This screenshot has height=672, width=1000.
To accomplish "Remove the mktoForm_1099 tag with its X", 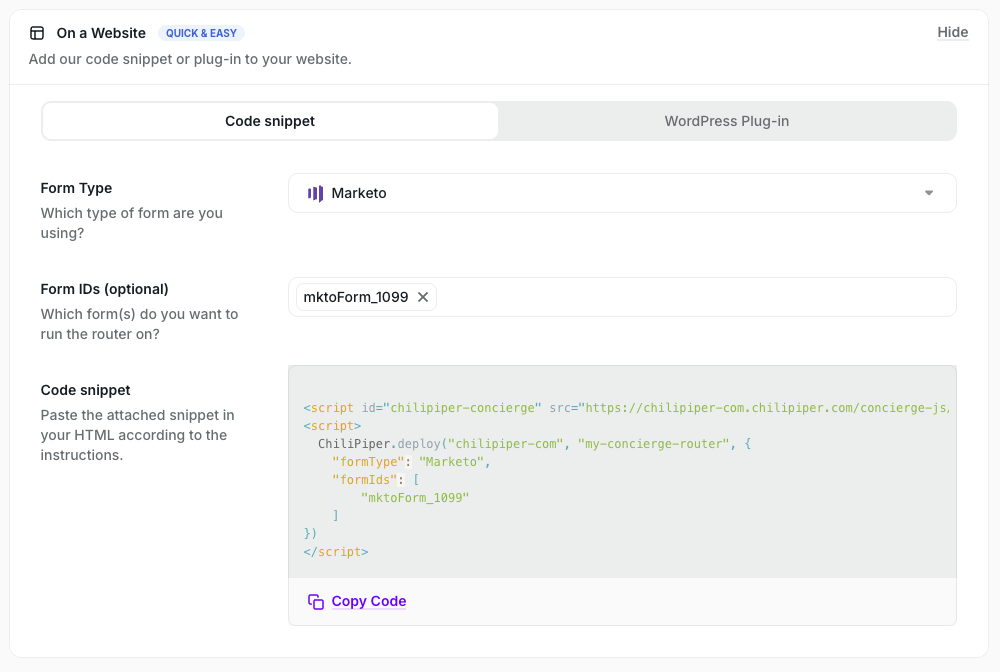I will point(423,297).
